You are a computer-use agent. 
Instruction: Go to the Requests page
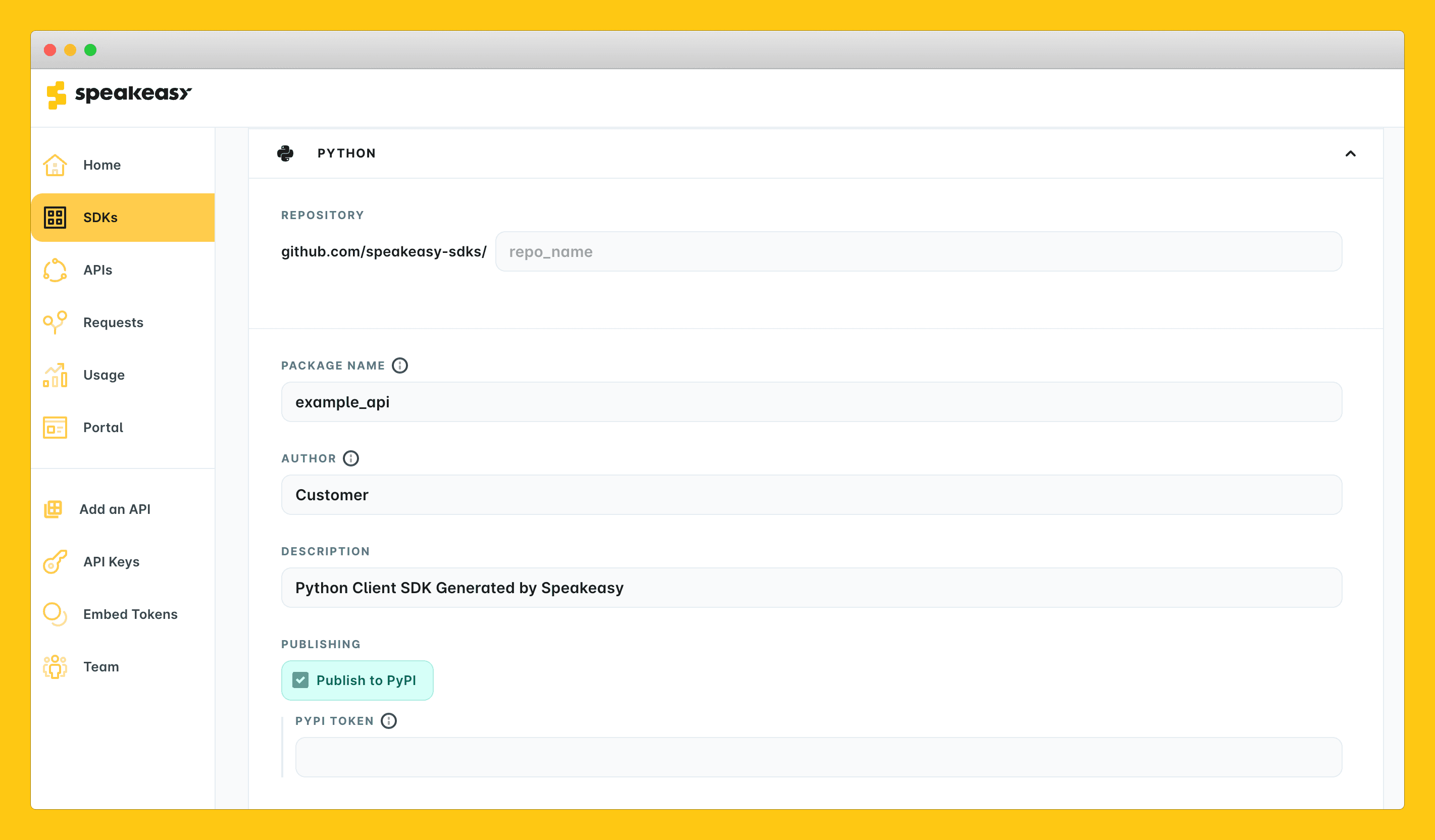coord(123,323)
